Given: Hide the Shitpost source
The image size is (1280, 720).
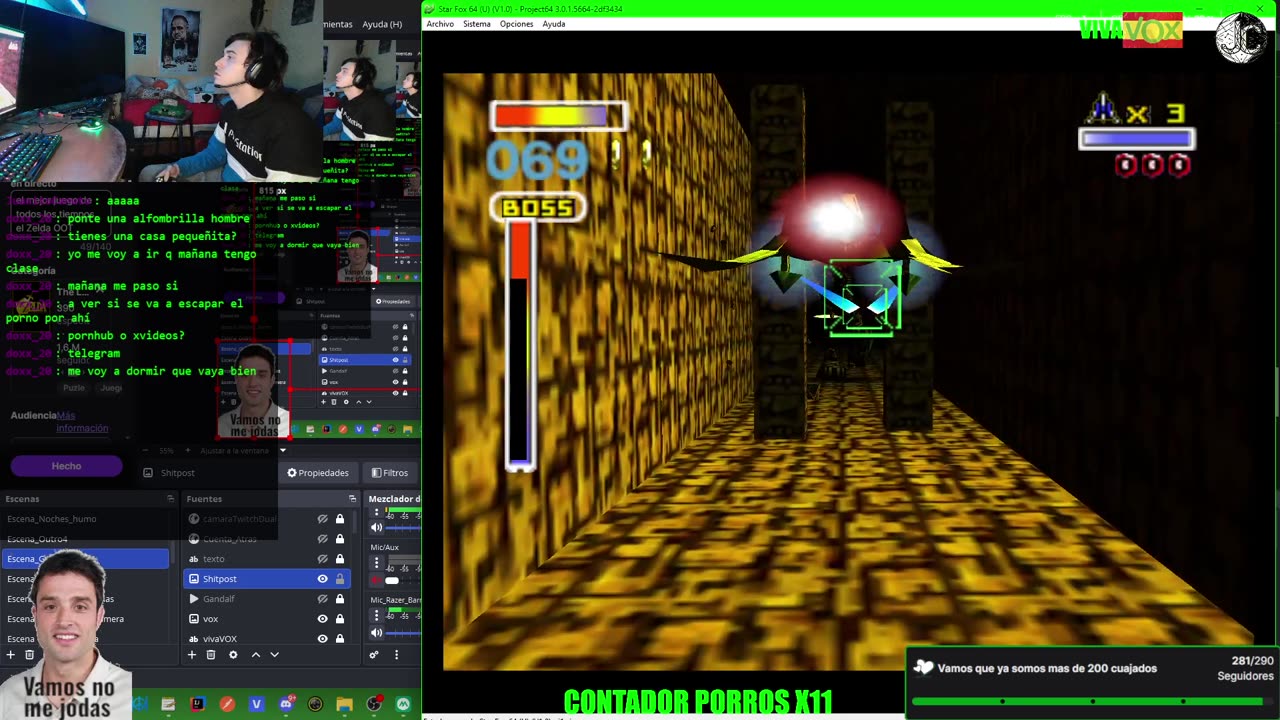Looking at the screenshot, I should point(322,579).
